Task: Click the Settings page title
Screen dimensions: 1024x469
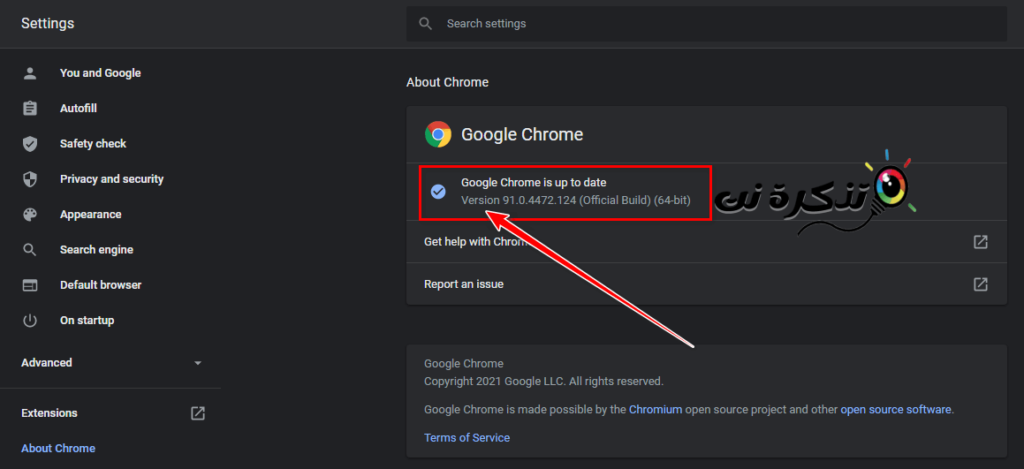Action: (48, 24)
